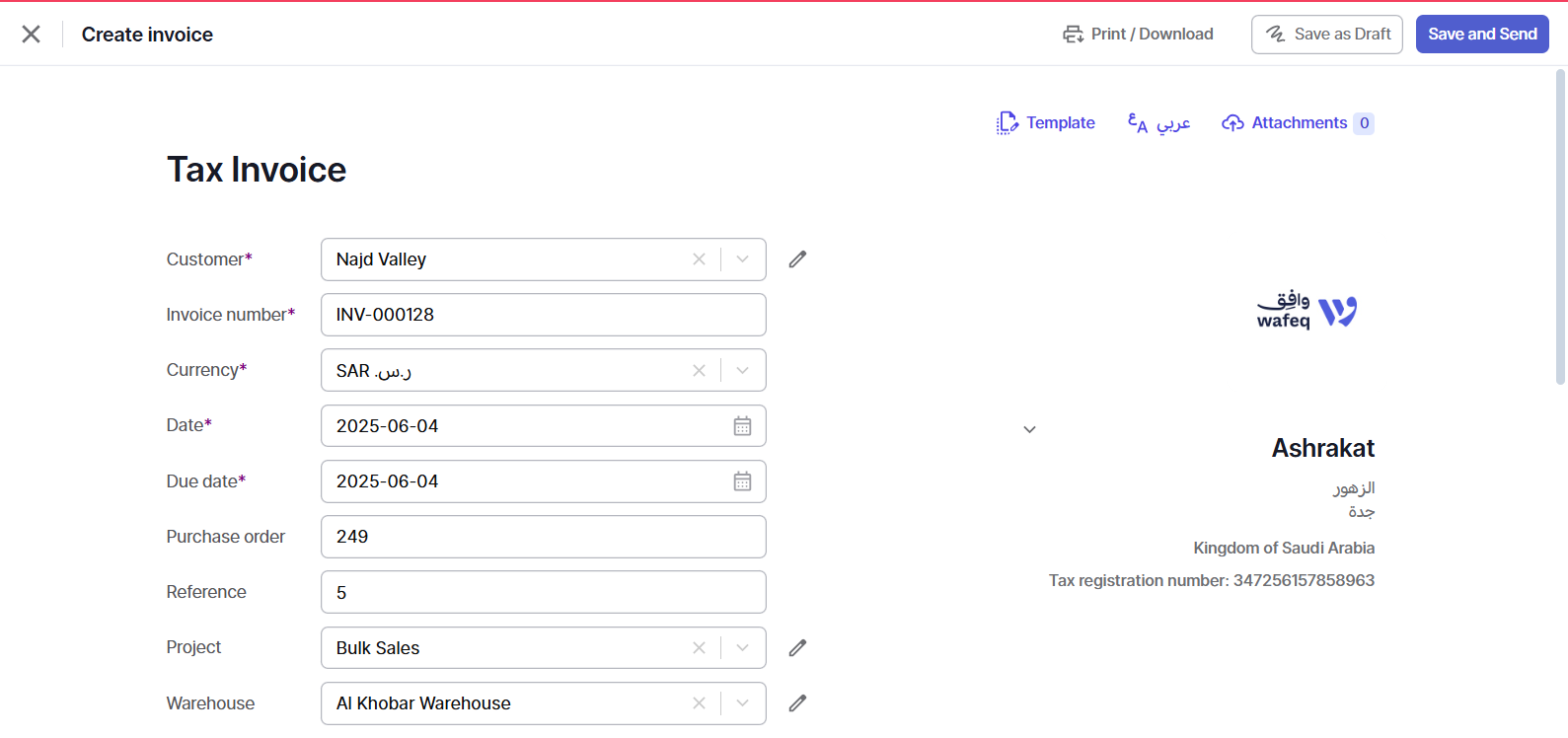Viewport: 1568px width, 738px height.
Task: Click the pencil icon beside Warehouse field
Action: pos(797,703)
